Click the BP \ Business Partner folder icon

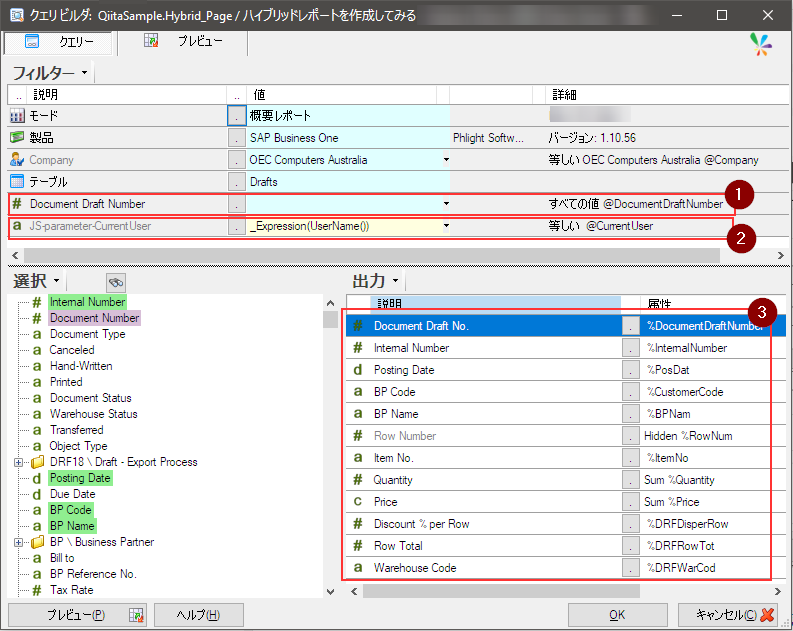[37, 542]
